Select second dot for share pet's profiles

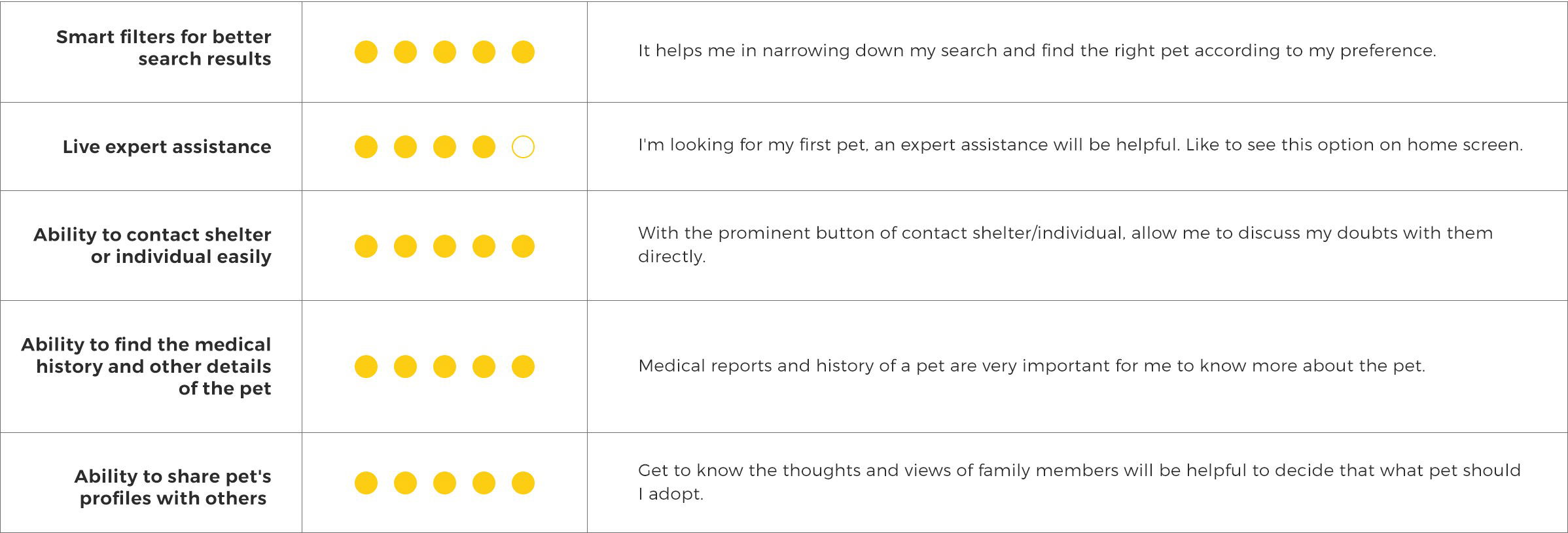point(405,483)
